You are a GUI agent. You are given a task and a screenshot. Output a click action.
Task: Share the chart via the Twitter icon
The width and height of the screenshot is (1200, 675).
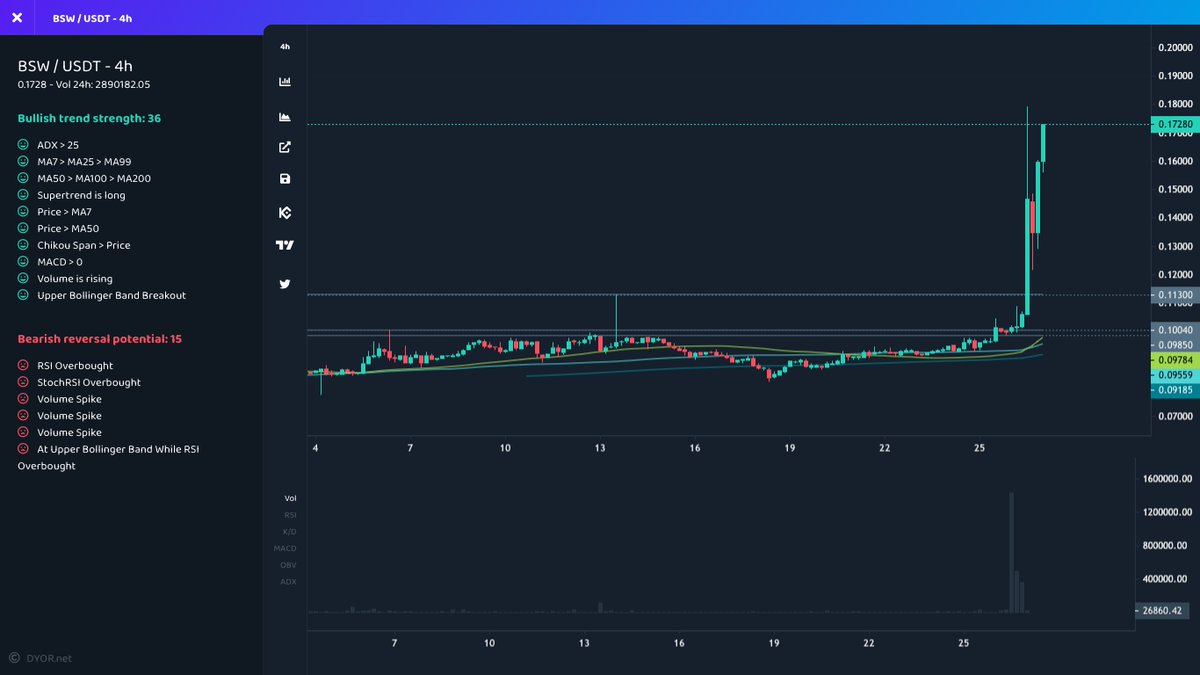point(285,284)
